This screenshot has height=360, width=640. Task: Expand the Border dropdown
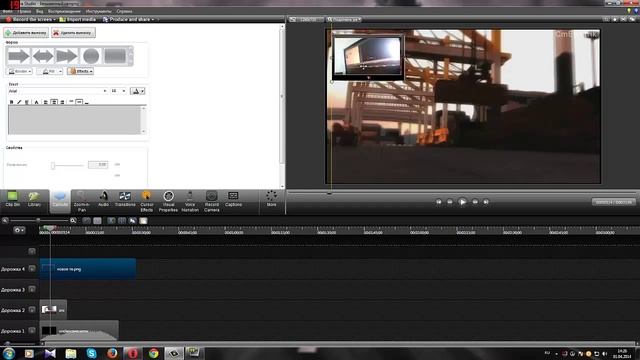[x=20, y=71]
